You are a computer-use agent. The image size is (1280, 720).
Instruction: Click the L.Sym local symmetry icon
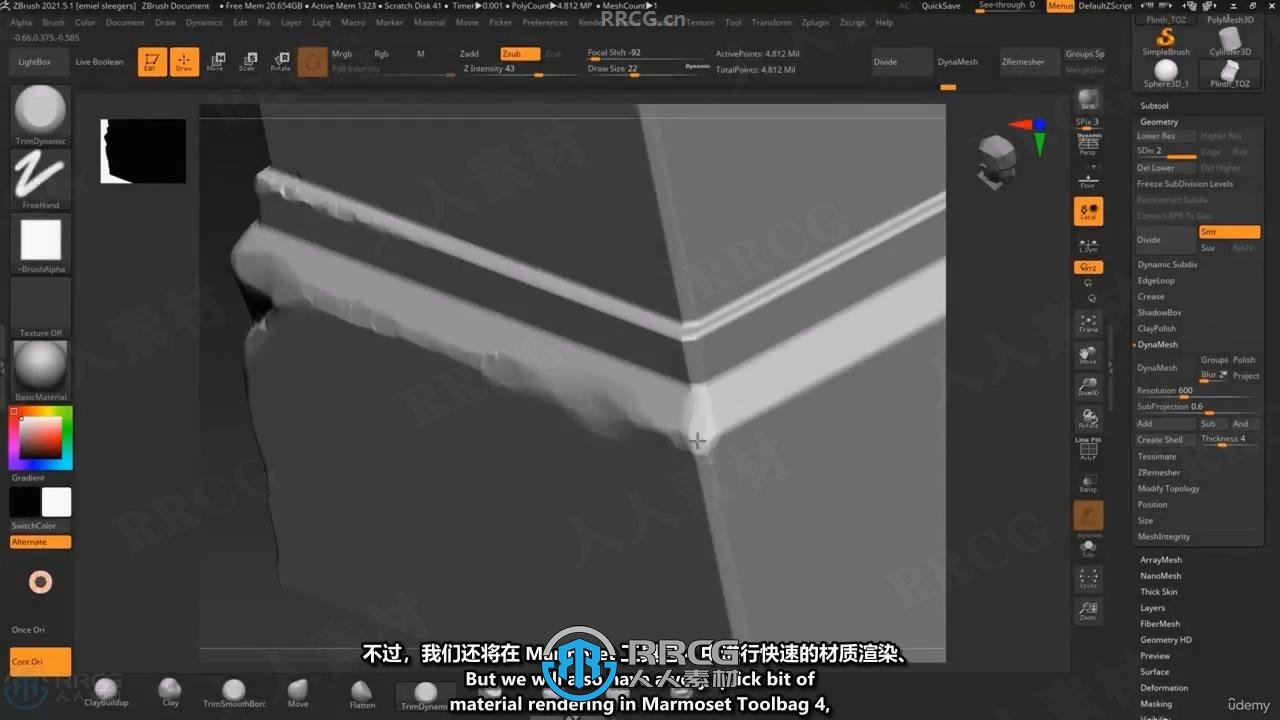click(1088, 244)
